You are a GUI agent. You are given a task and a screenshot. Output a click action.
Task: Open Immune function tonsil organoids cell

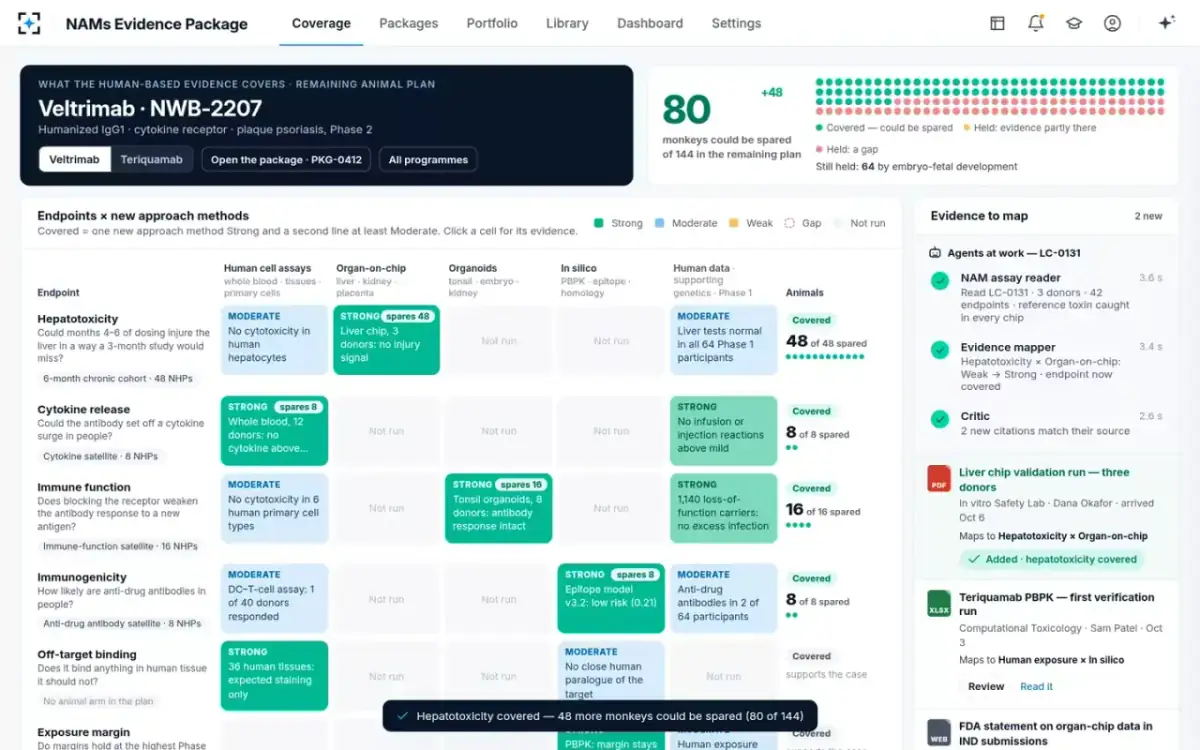coord(498,508)
